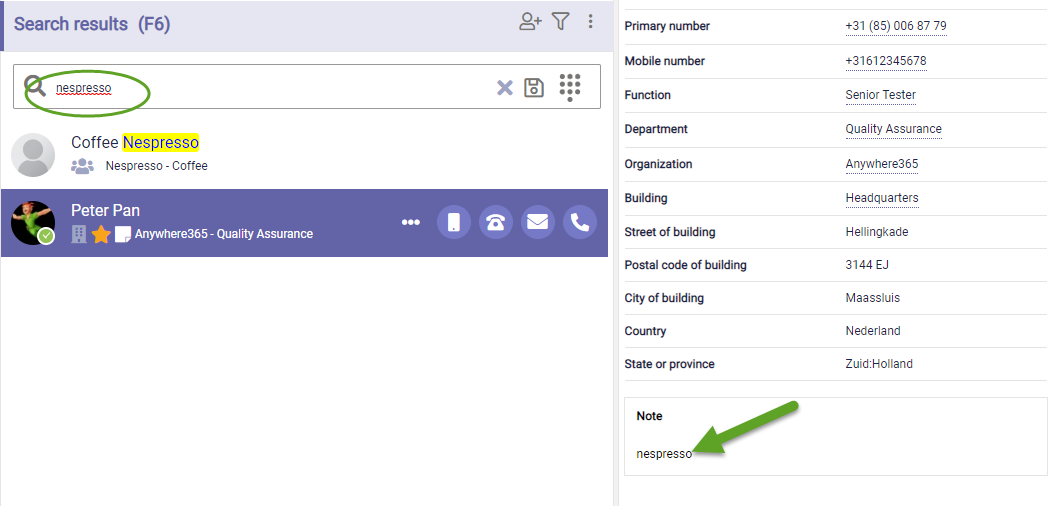Screen dimensions: 1051x506
Task: Open the vertical three-dot menu
Action: coord(591,21)
